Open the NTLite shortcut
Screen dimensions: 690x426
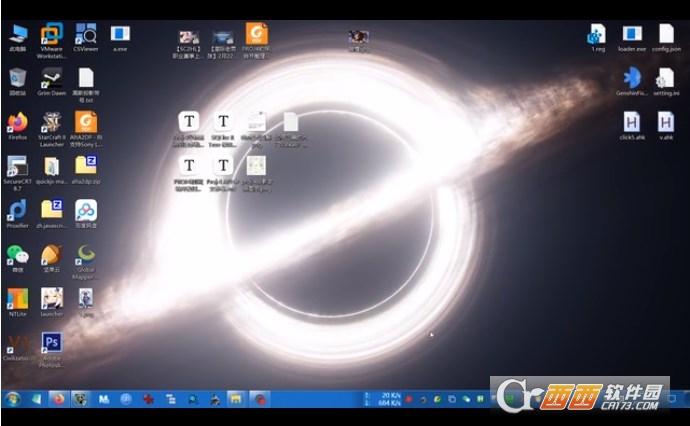tap(18, 302)
